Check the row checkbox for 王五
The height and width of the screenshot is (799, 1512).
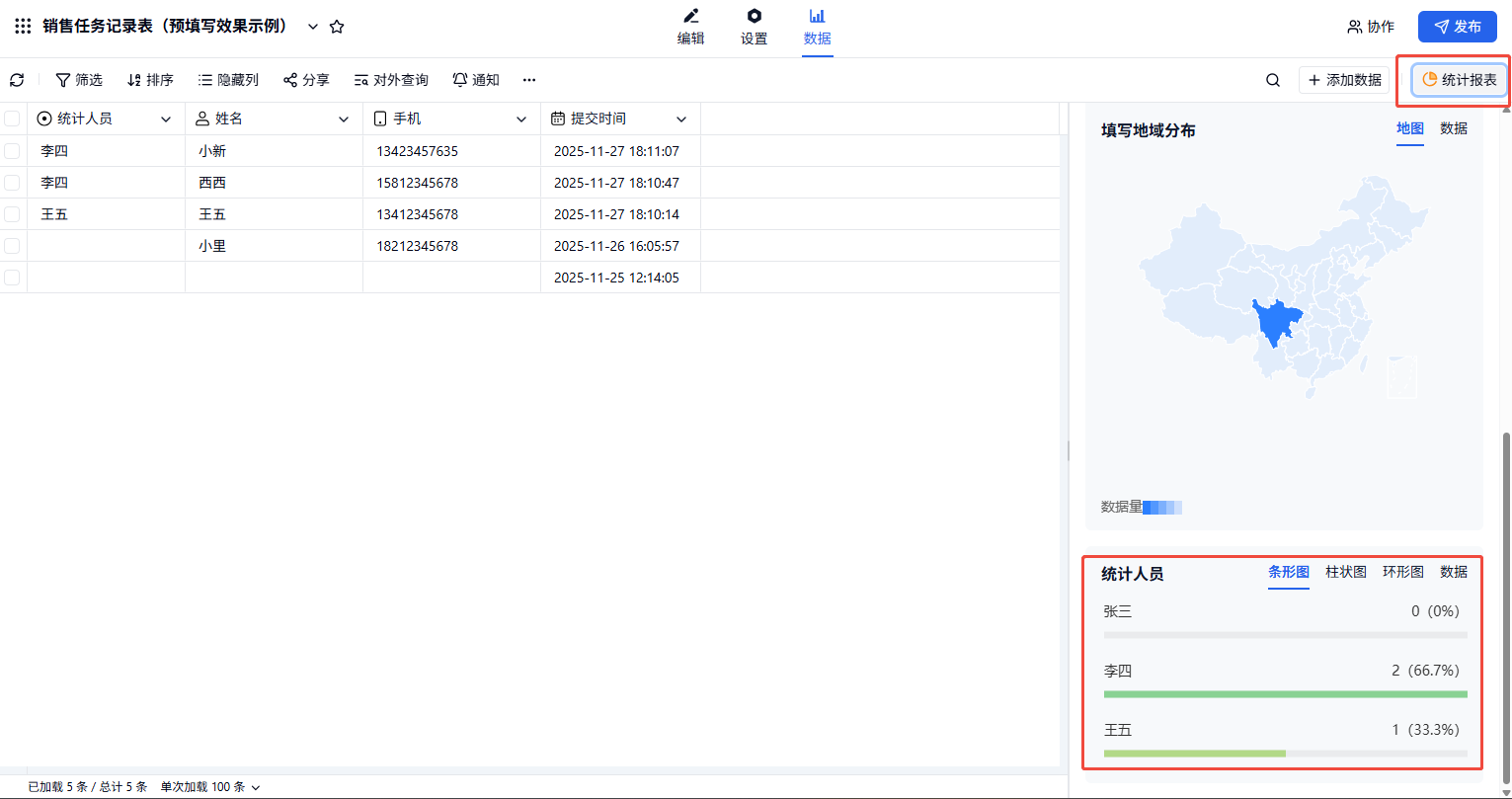tap(12, 214)
